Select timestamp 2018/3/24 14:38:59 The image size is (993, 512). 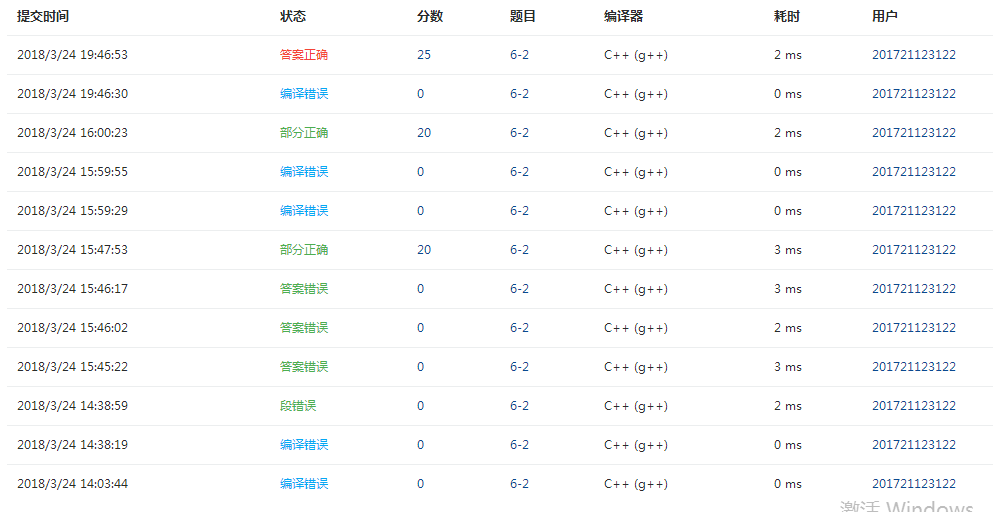(x=72, y=406)
